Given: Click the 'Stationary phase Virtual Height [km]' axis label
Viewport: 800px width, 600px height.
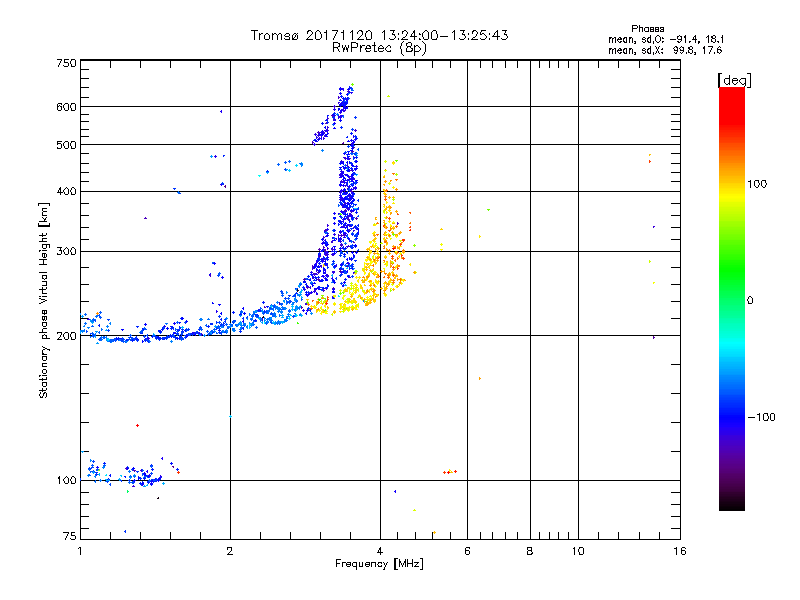Looking at the screenshot, I should click(44, 301).
